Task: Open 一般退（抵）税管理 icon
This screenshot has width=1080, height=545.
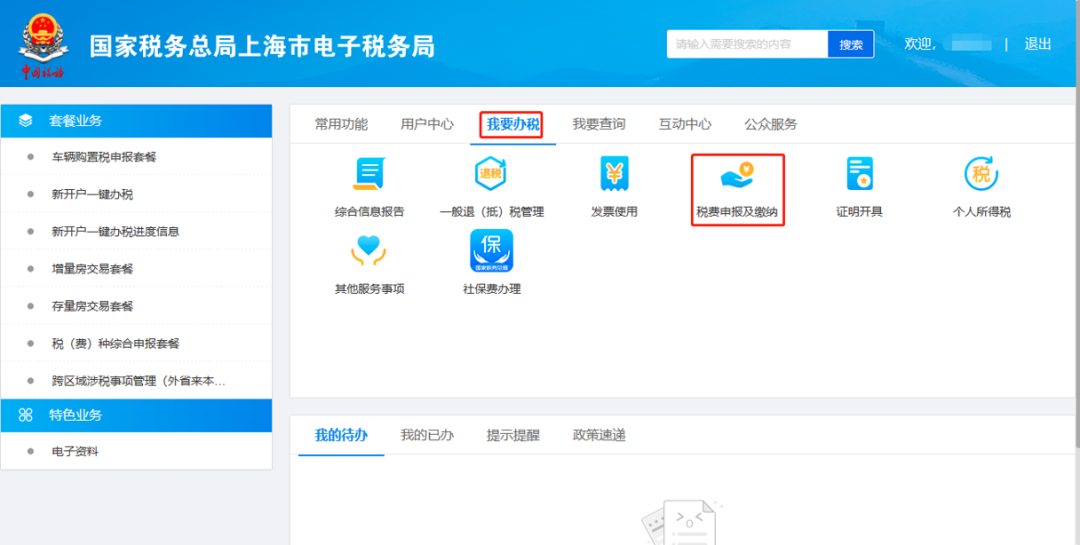Action: pyautogui.click(x=491, y=176)
